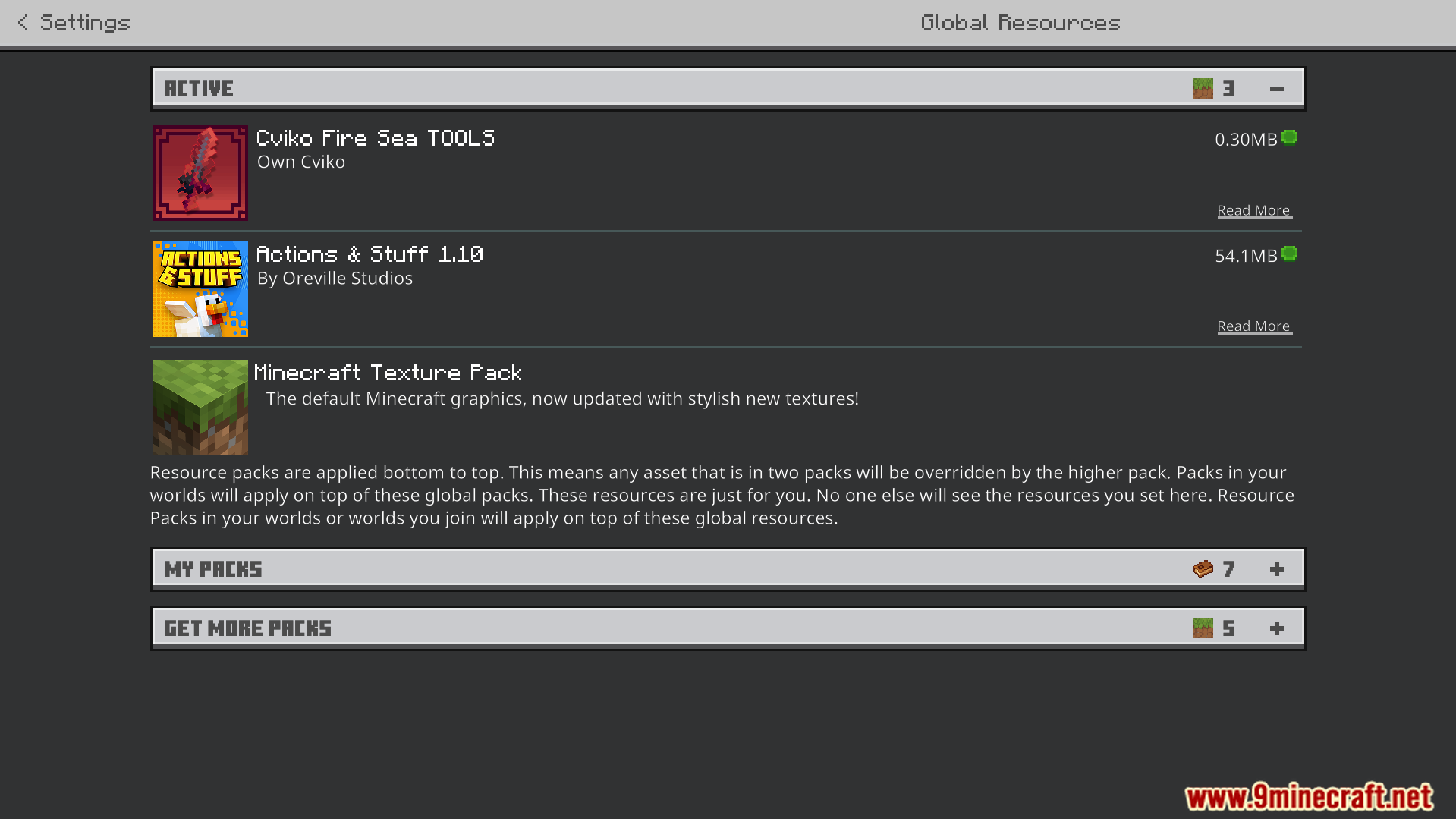The width and height of the screenshot is (1456, 819).
Task: Select Actions & Stuff pack icon
Action: click(200, 289)
